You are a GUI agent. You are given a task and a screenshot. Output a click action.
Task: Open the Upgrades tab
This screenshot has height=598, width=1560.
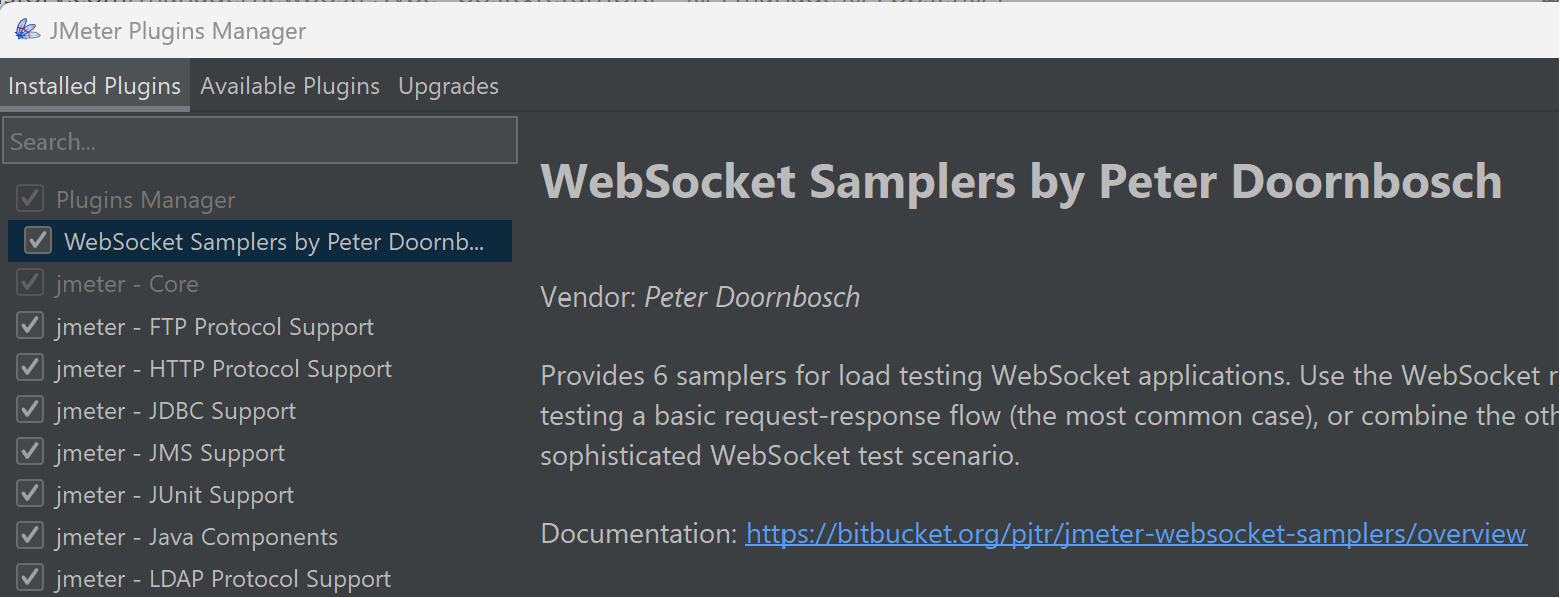(x=448, y=86)
